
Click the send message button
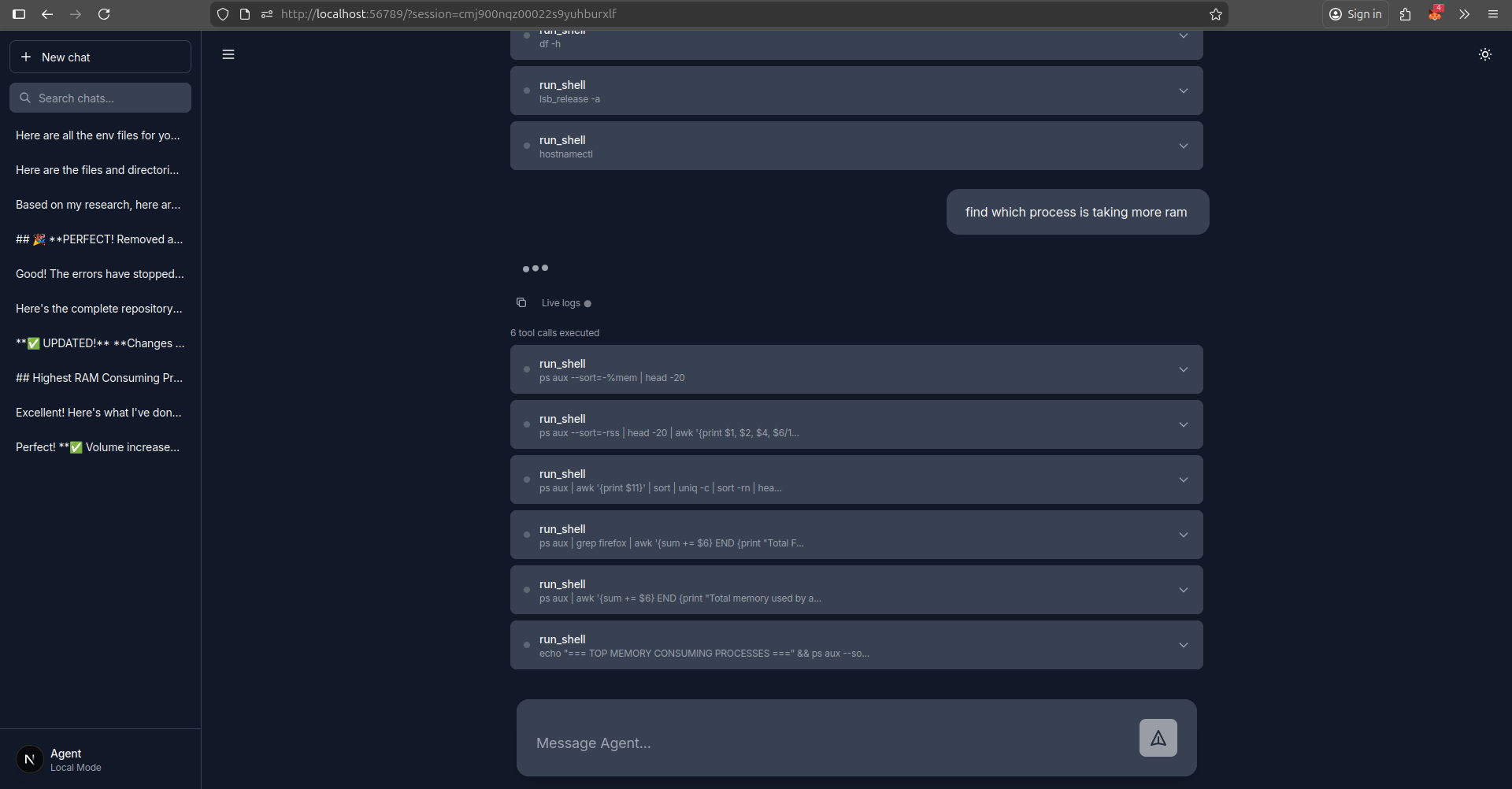point(1158,738)
